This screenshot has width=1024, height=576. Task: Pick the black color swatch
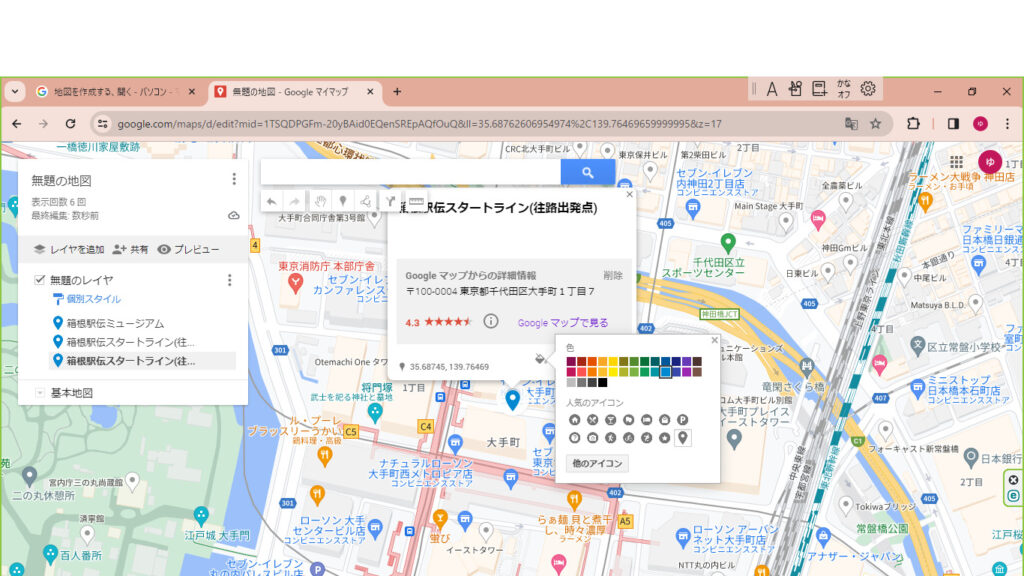[603, 383]
